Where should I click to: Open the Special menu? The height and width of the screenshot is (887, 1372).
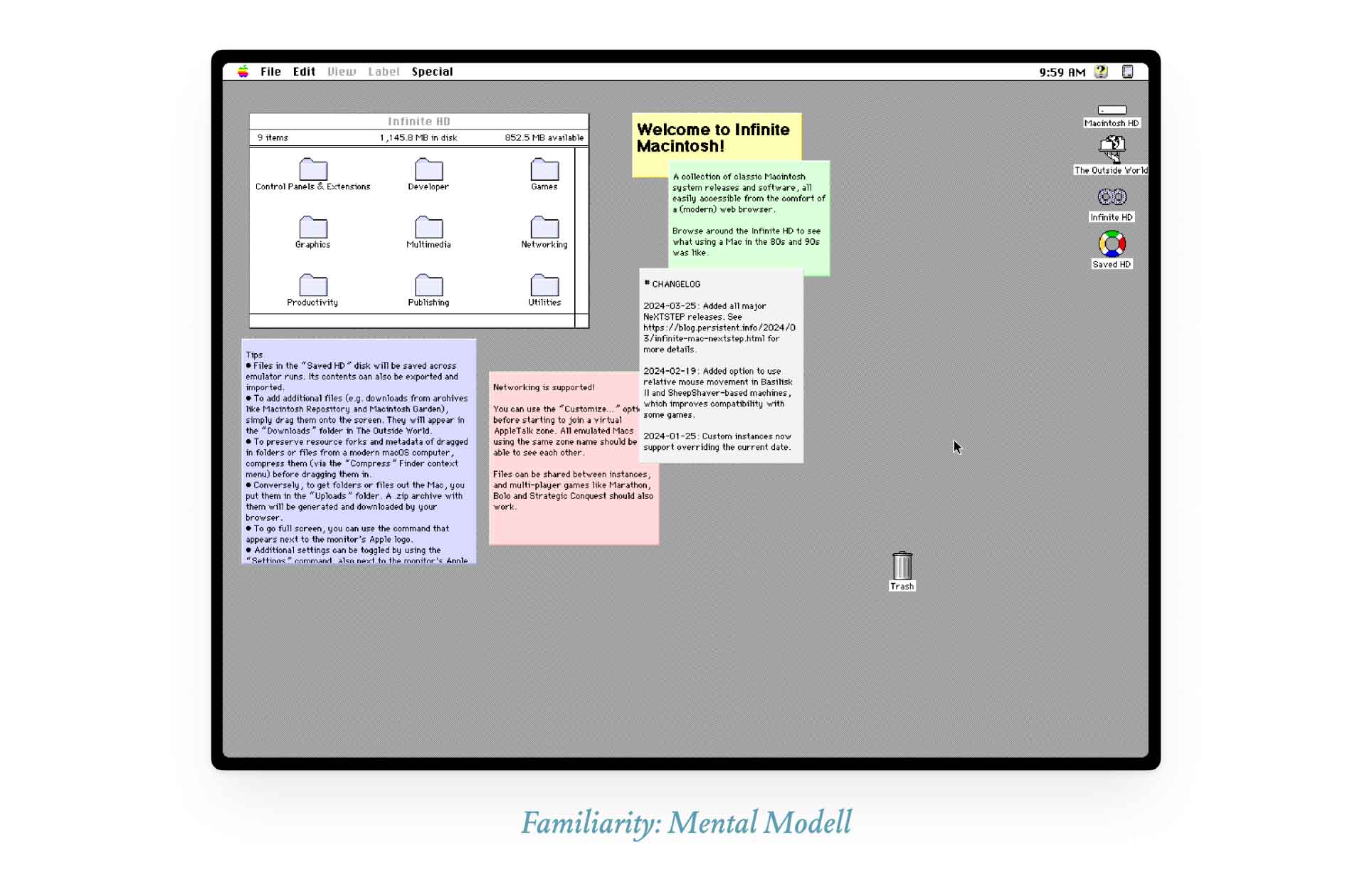pos(432,72)
